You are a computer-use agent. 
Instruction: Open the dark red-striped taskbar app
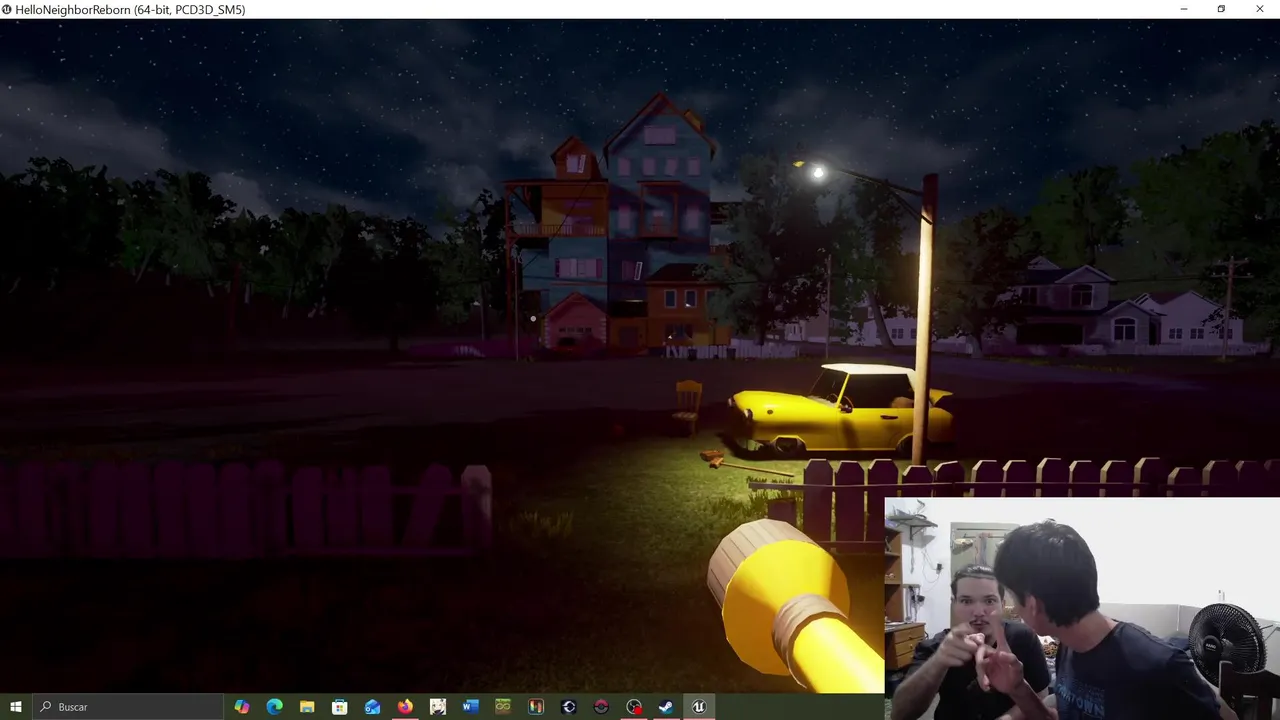coord(536,707)
